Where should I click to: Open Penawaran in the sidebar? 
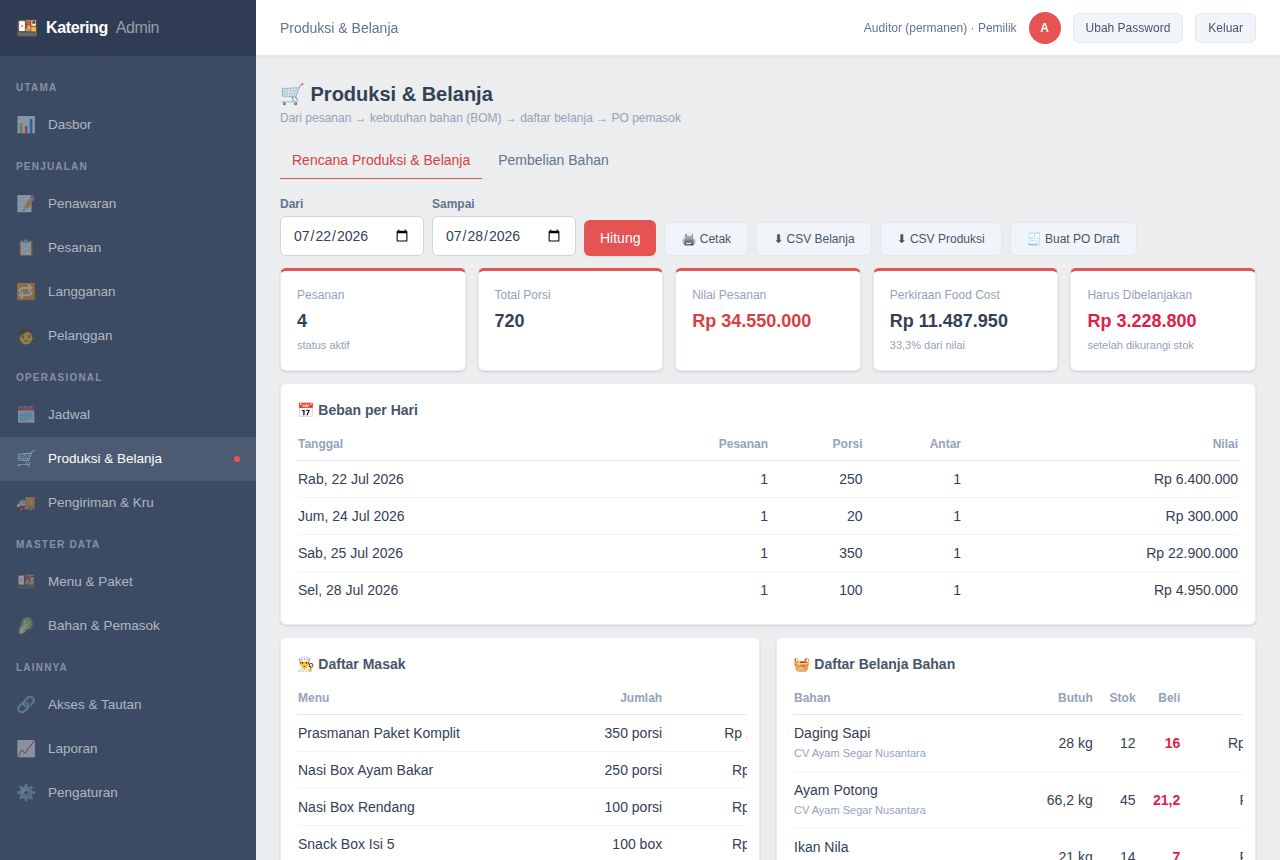click(x=128, y=204)
